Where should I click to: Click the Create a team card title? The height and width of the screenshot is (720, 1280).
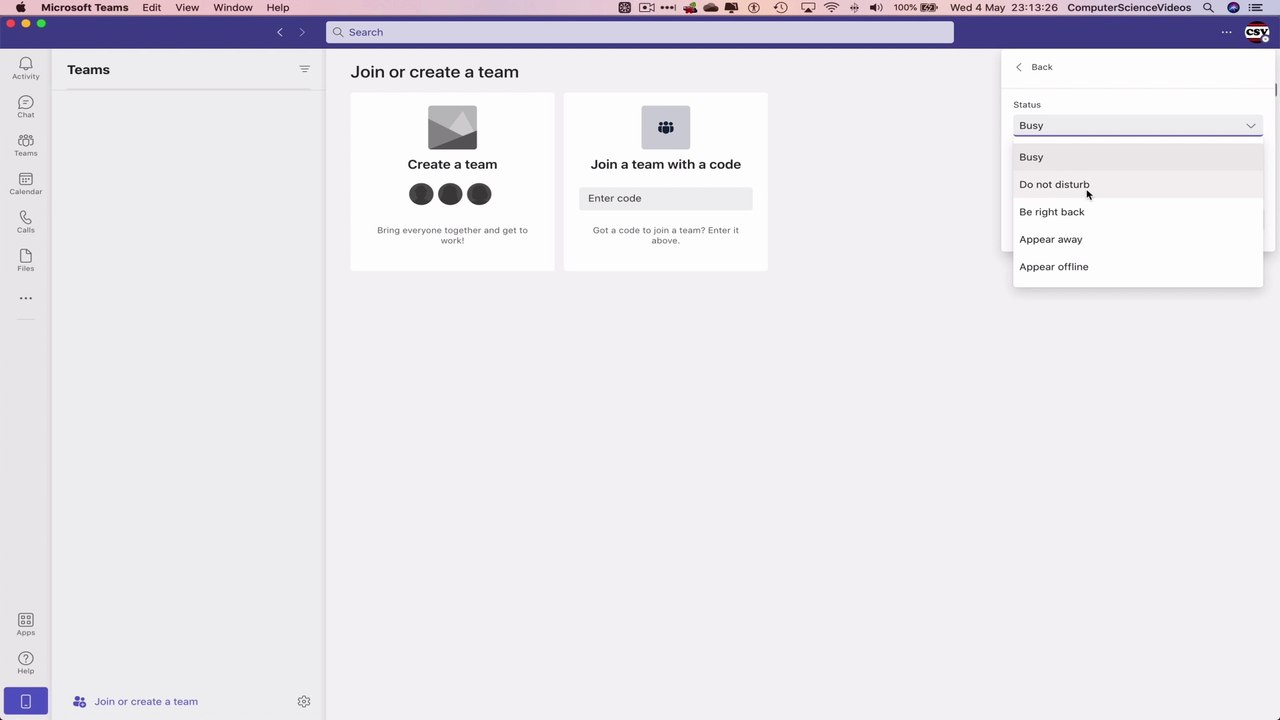pyautogui.click(x=452, y=165)
